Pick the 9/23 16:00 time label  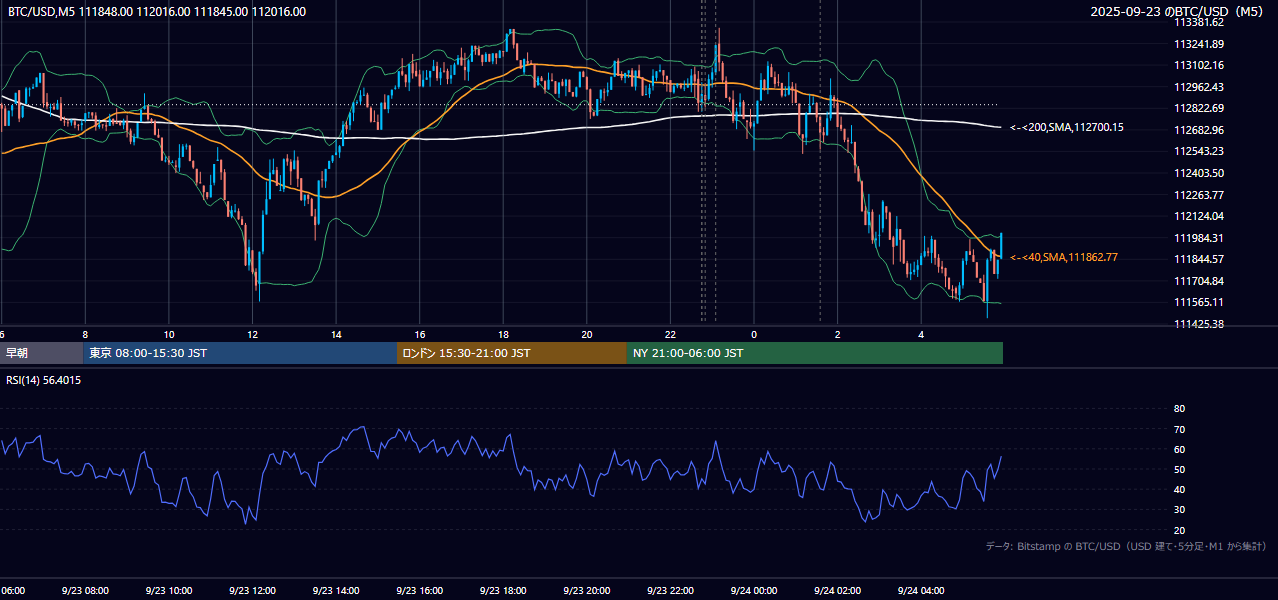419,591
